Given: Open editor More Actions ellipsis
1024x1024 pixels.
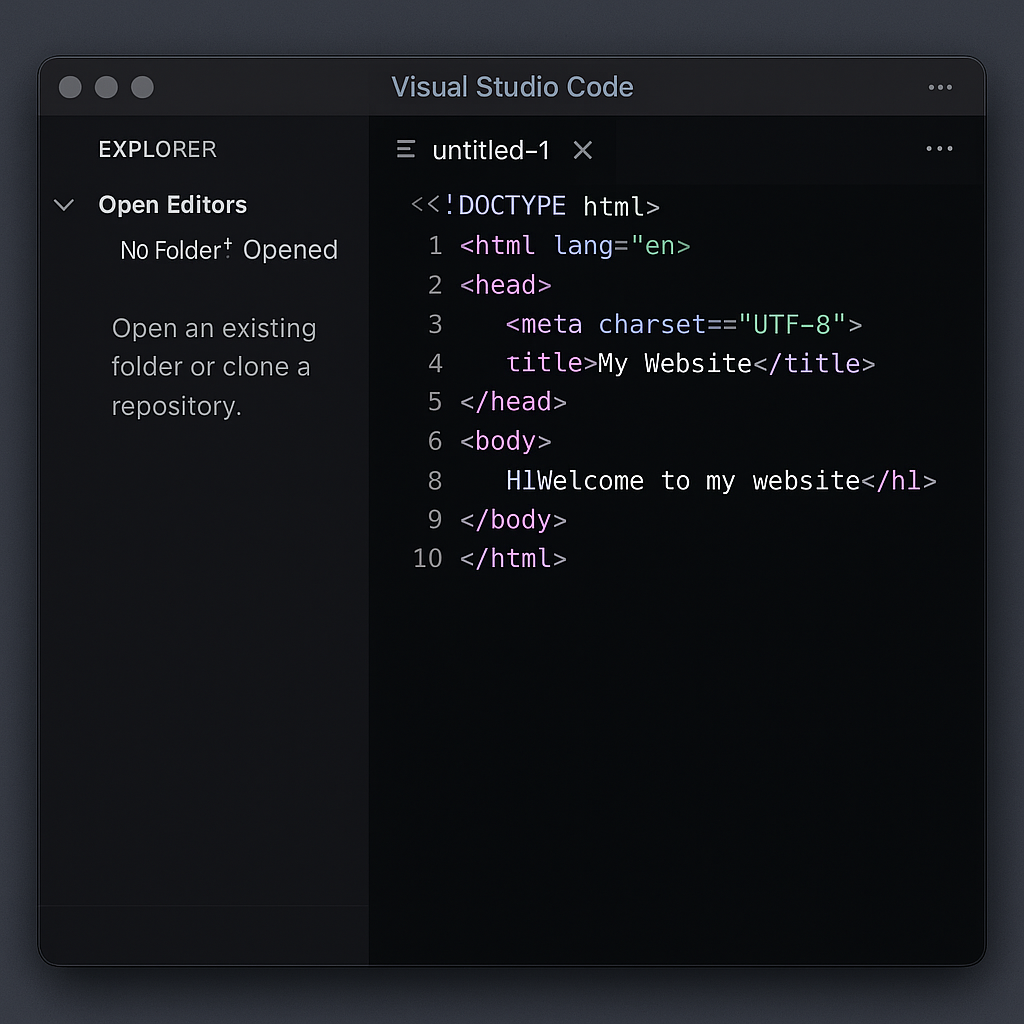Looking at the screenshot, I should pyautogui.click(x=939, y=150).
